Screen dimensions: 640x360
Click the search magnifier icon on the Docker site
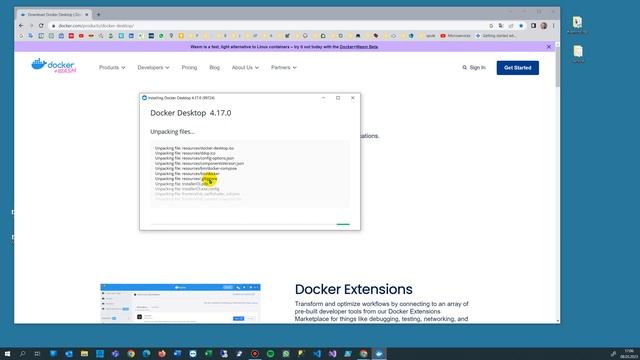[464, 67]
